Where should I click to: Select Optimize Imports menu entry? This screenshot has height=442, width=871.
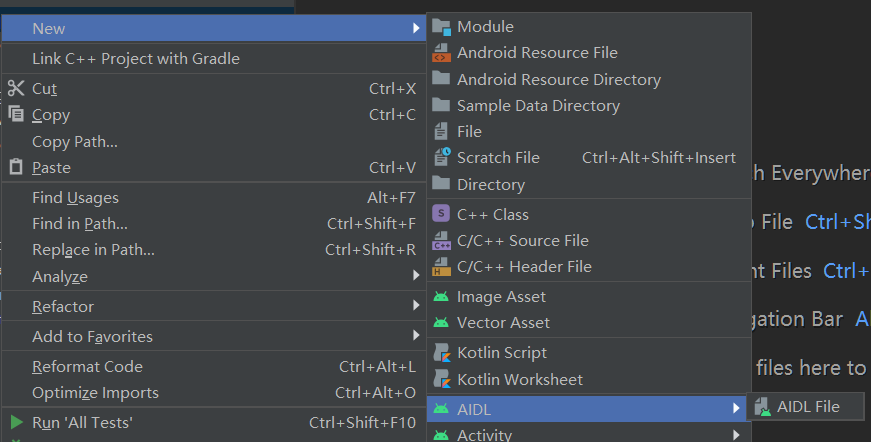[x=214, y=393]
